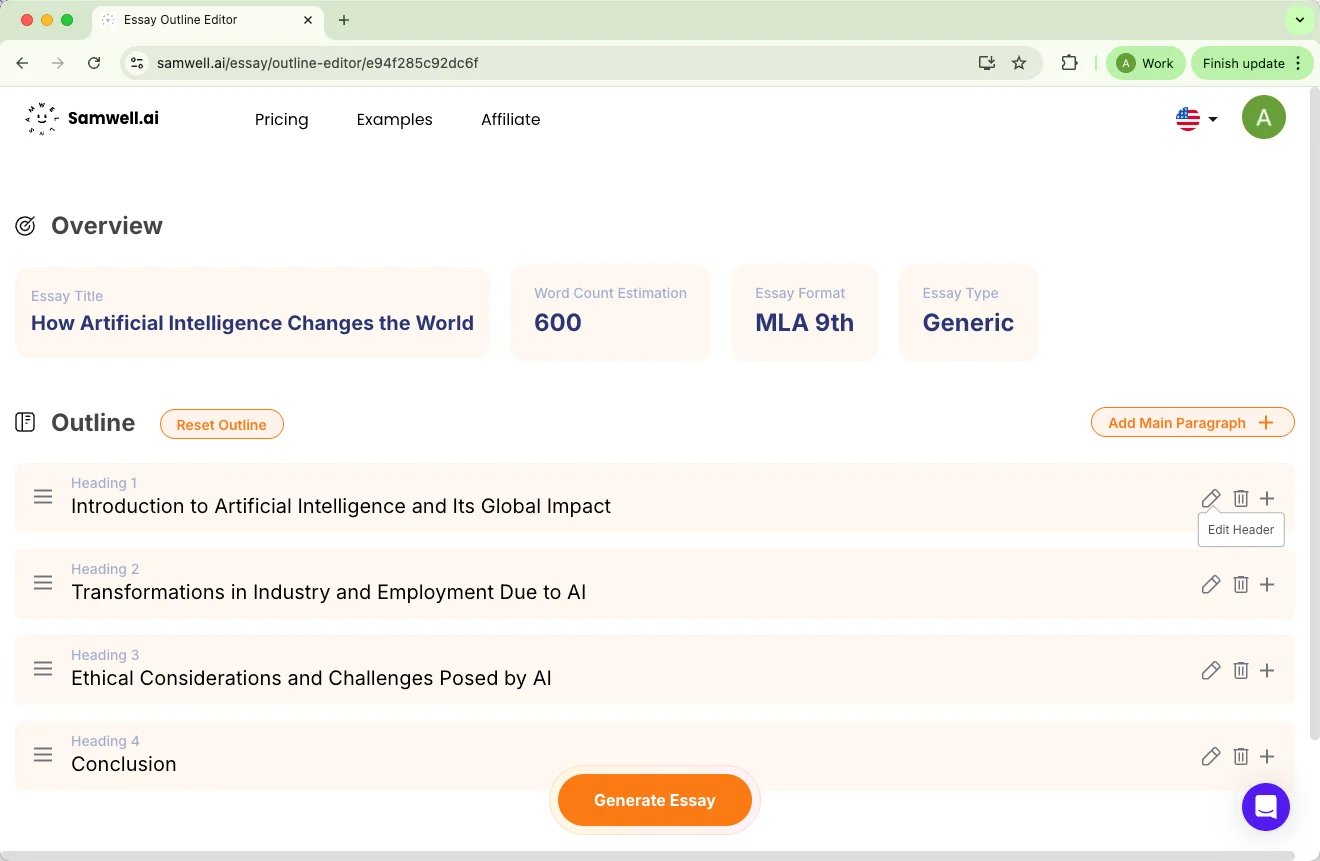
Task: Click the plus icon on Heading 3 row
Action: pyautogui.click(x=1267, y=671)
